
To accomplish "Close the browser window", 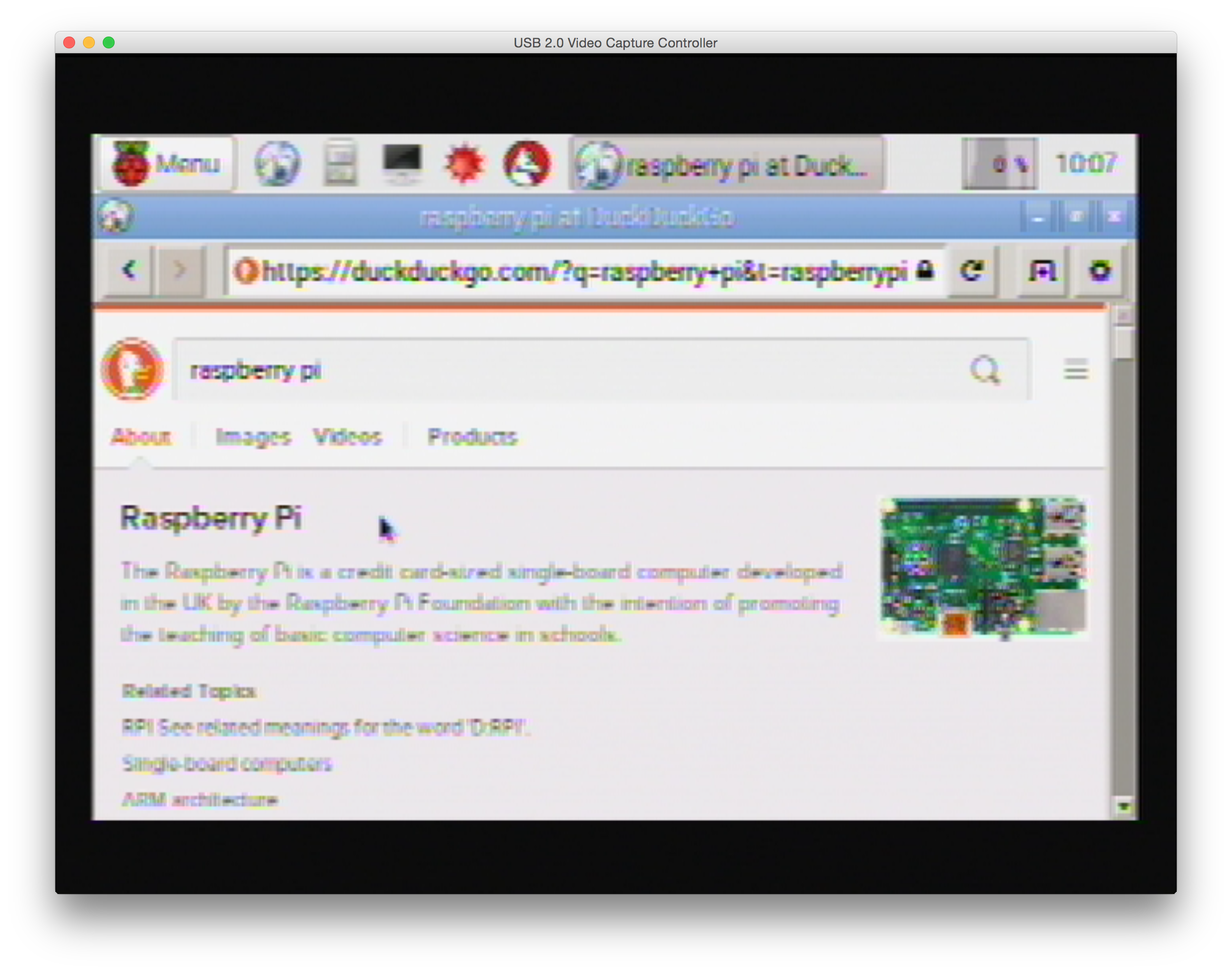I will [x=1114, y=217].
